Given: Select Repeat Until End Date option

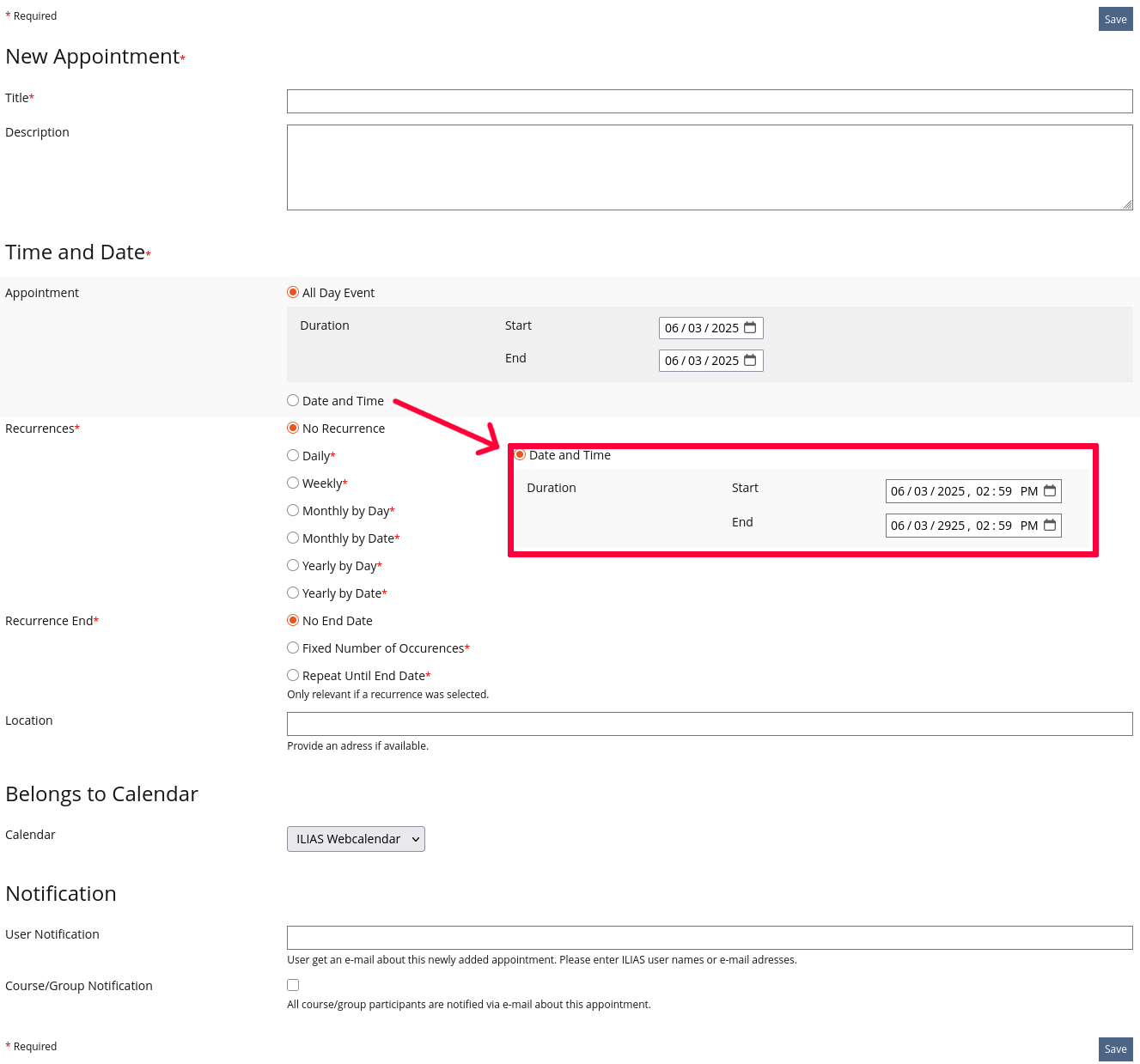Looking at the screenshot, I should click(293, 676).
